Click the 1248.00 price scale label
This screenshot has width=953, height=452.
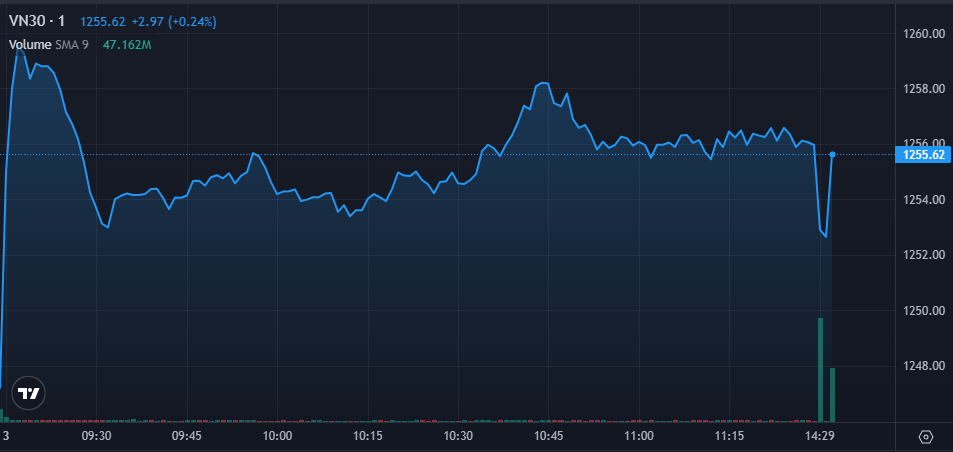pyautogui.click(x=924, y=365)
